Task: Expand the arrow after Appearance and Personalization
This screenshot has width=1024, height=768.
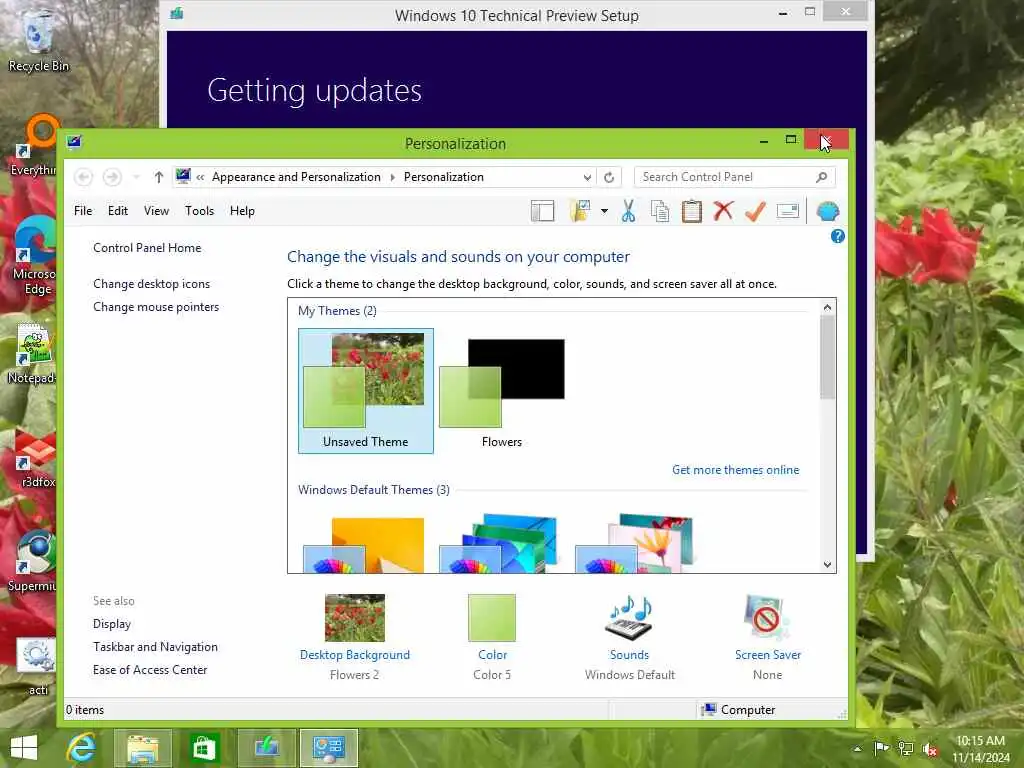Action: pyautogui.click(x=392, y=177)
